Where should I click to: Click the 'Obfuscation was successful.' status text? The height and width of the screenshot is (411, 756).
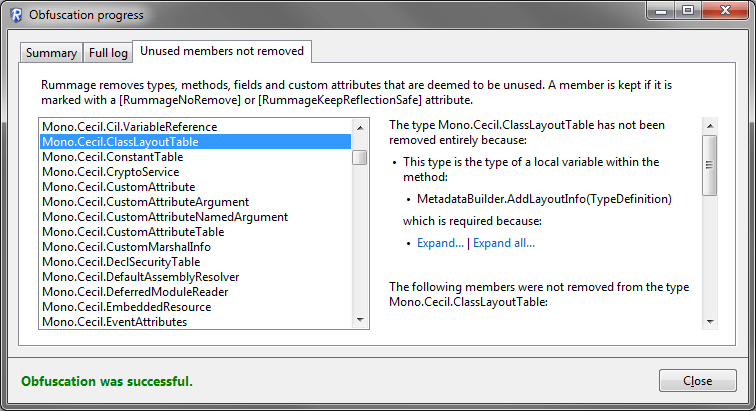coord(107,381)
